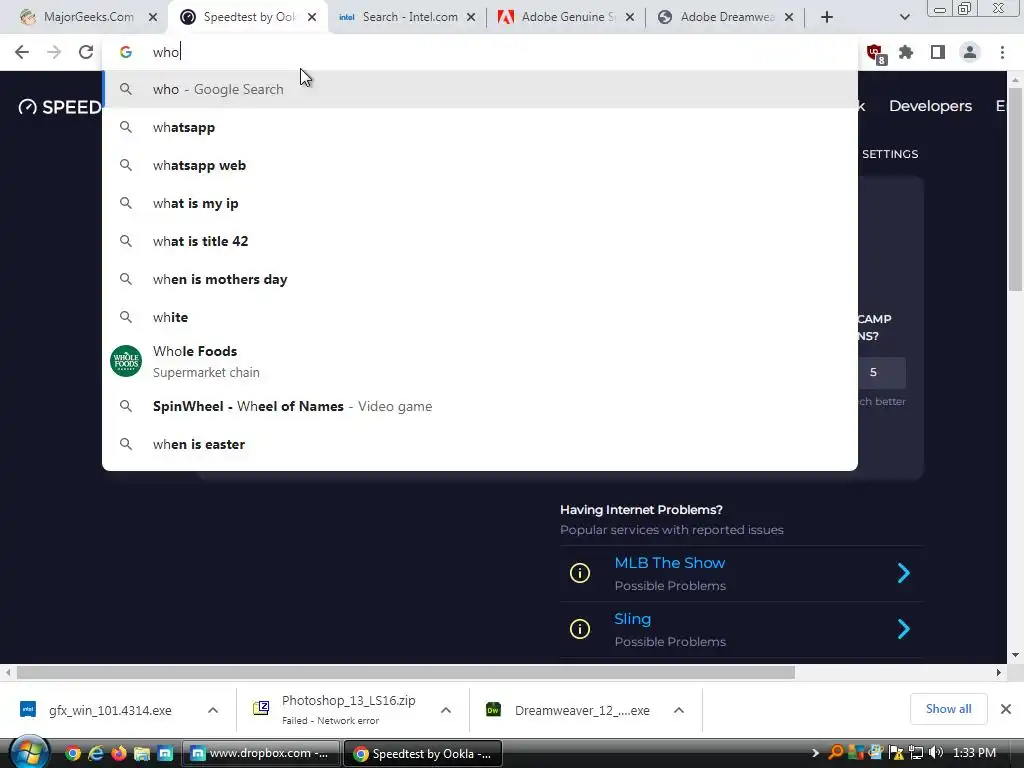The image size is (1024, 768).
Task: Close the Speedtest by Ookla tab
Action: (x=312, y=17)
